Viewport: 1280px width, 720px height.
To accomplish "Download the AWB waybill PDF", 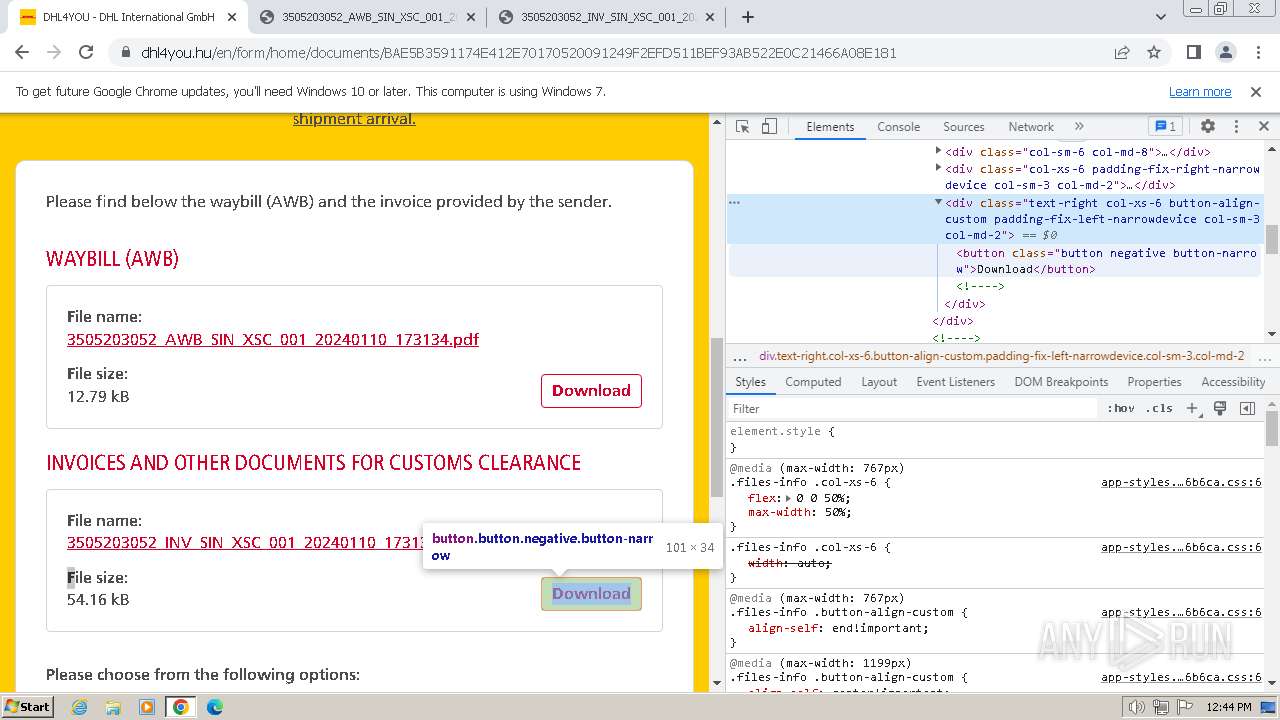I will pos(591,391).
